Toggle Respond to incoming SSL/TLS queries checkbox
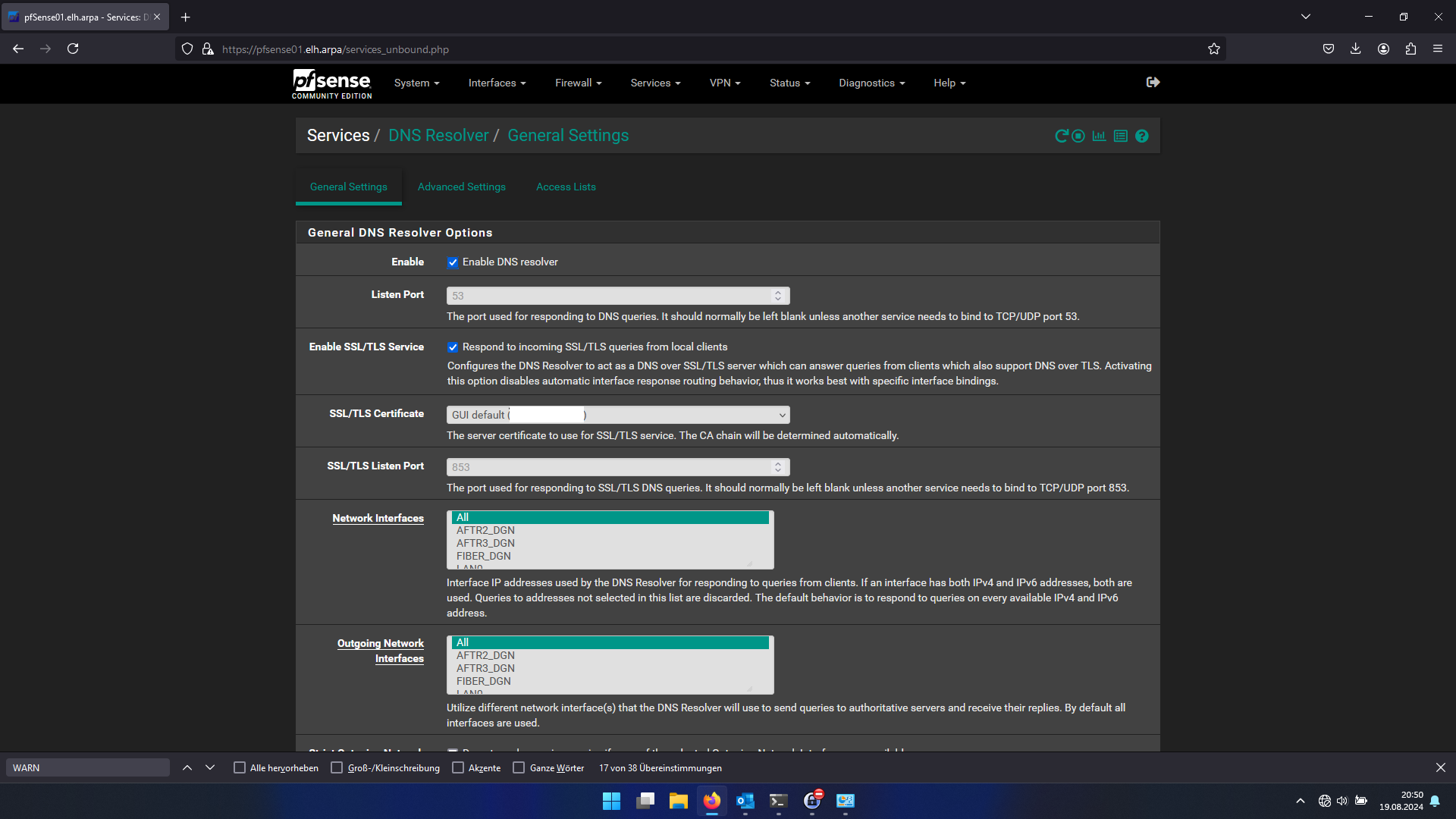Viewport: 1456px width, 819px height. [453, 347]
